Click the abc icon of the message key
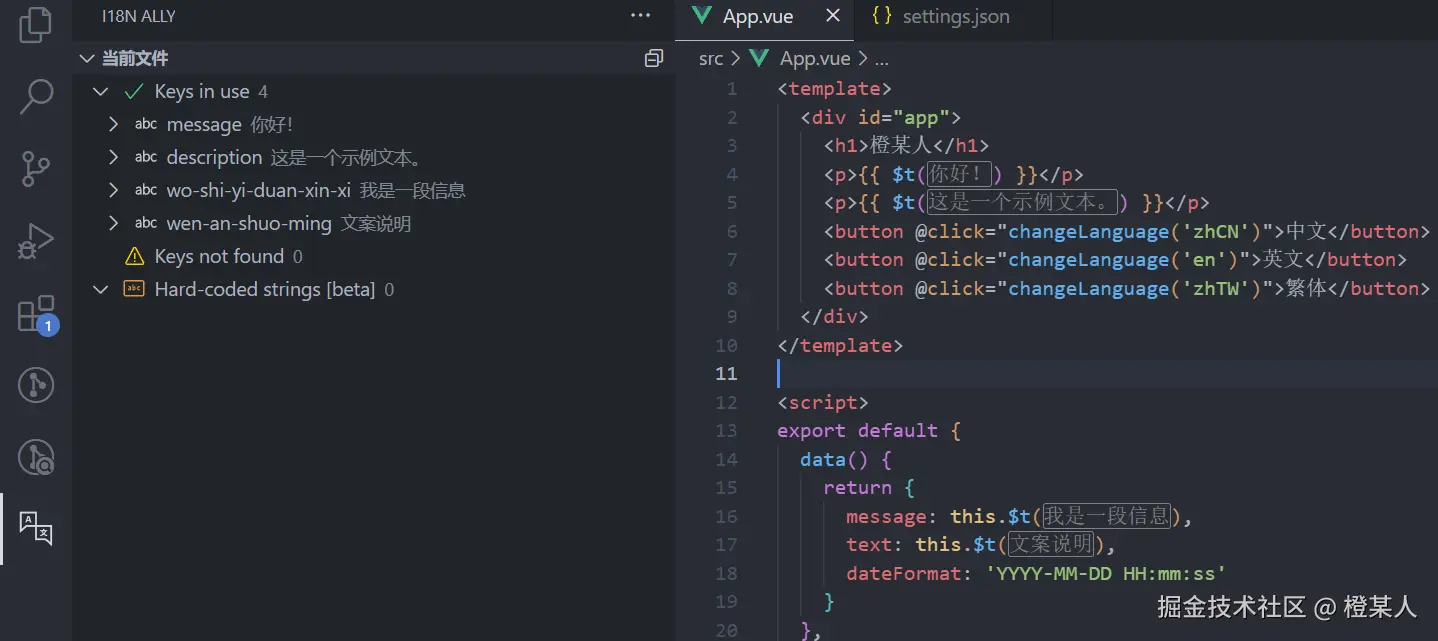The image size is (1438, 641). 146,125
